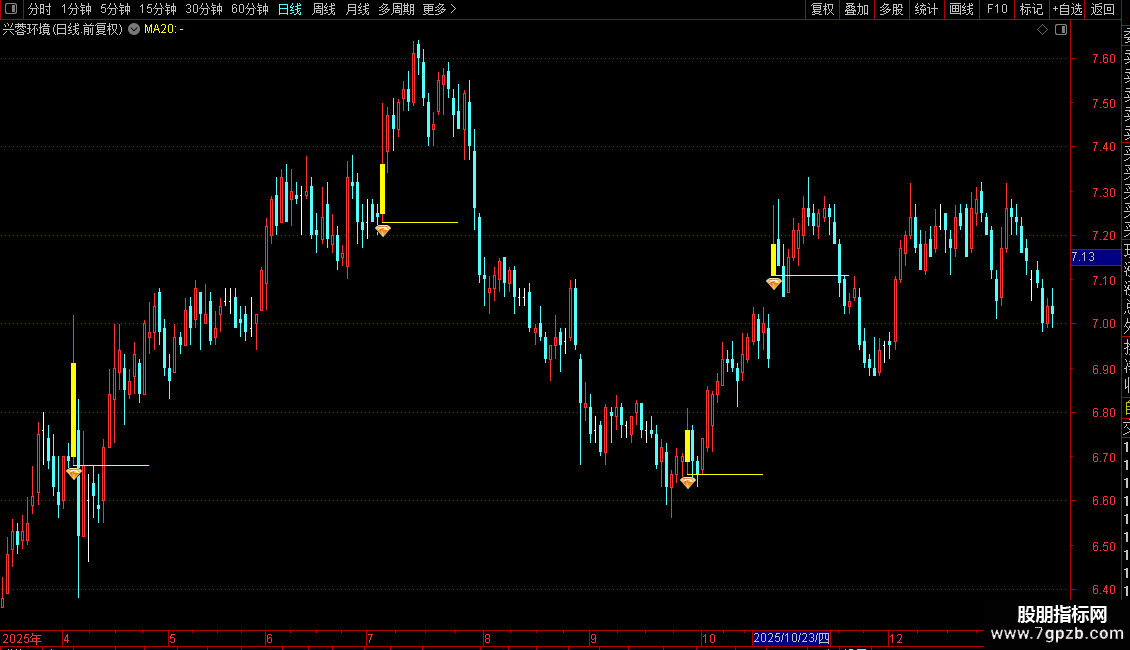Expand 更多 > period options
Screen dimensions: 1130x650
coord(439,9)
